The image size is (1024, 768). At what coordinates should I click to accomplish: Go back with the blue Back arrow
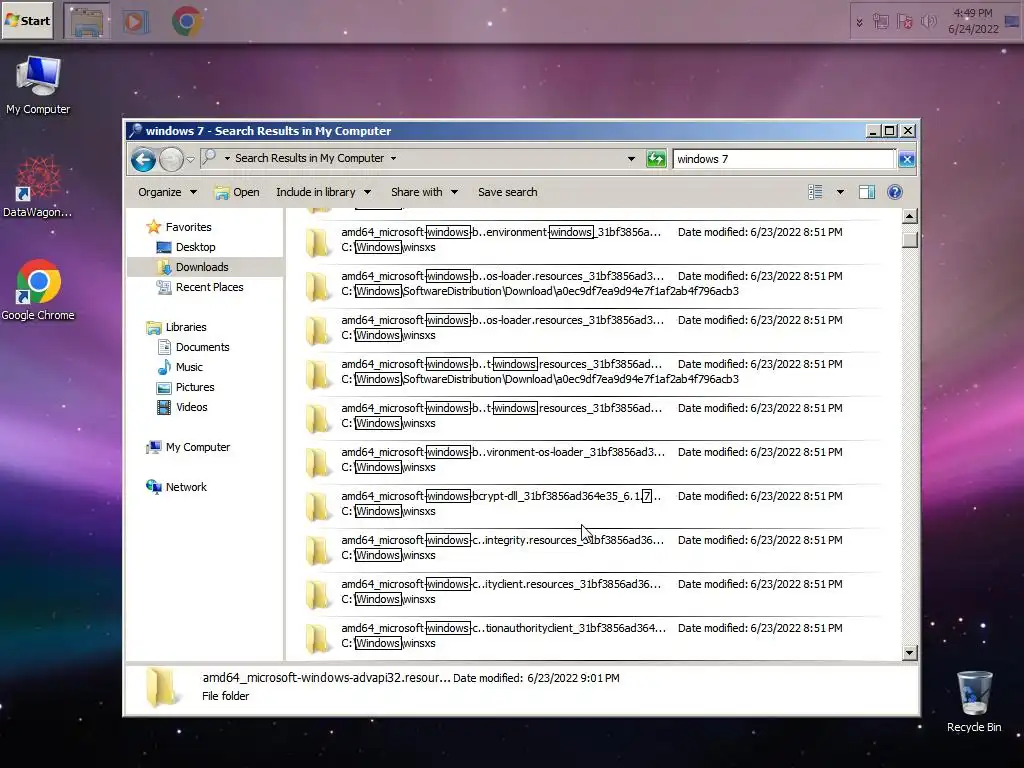143,159
